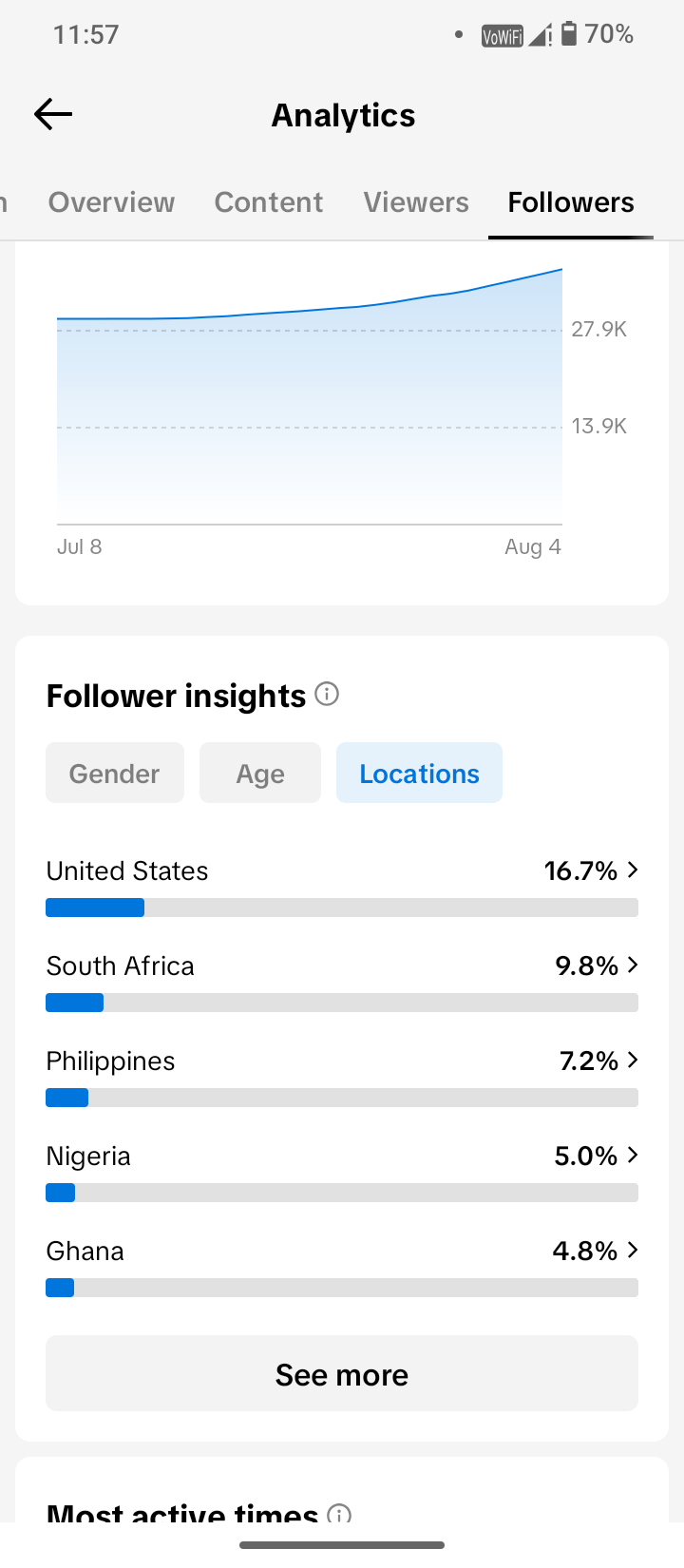Select the Locations filter chip

coord(419,773)
